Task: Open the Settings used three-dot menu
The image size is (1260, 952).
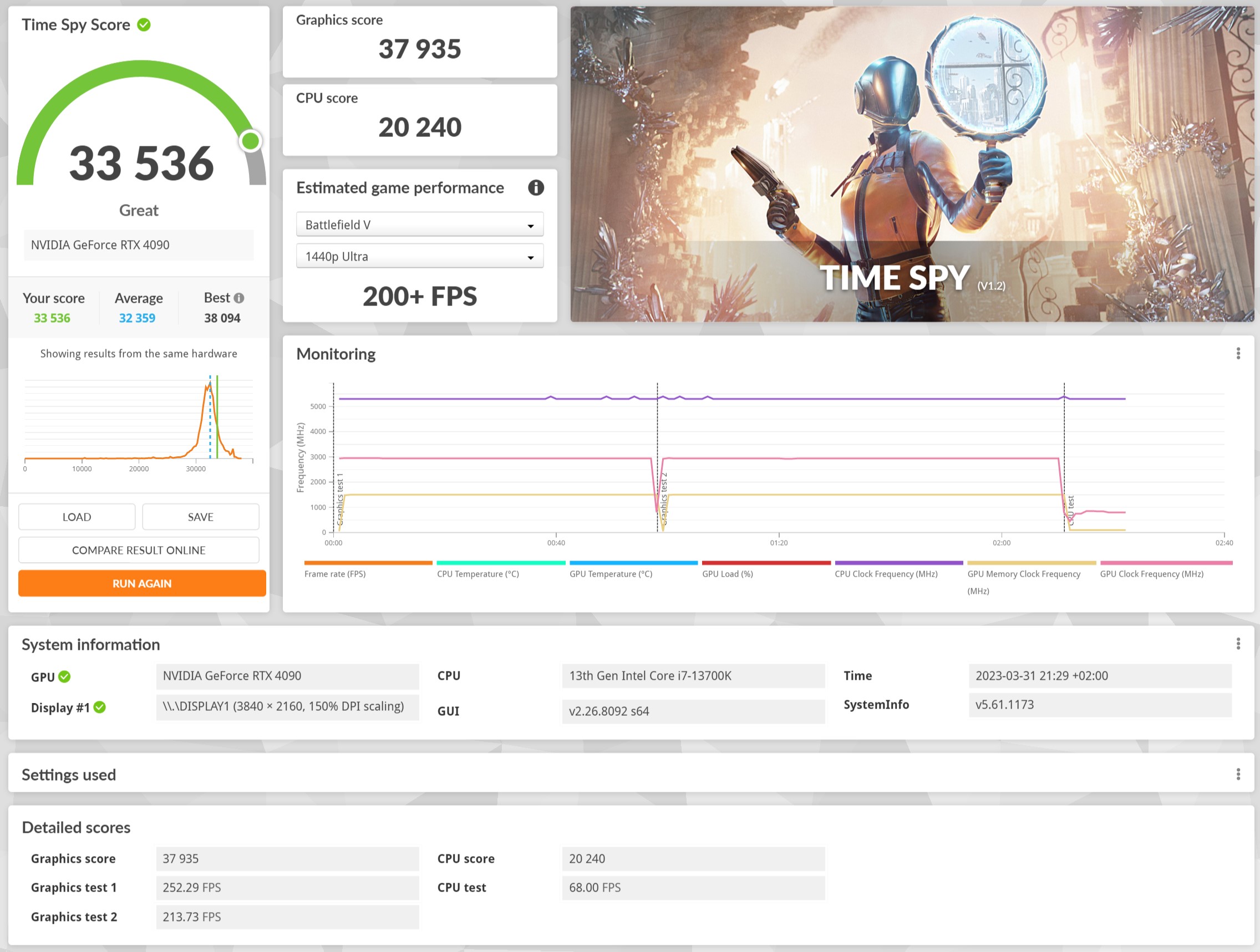Action: (1238, 775)
